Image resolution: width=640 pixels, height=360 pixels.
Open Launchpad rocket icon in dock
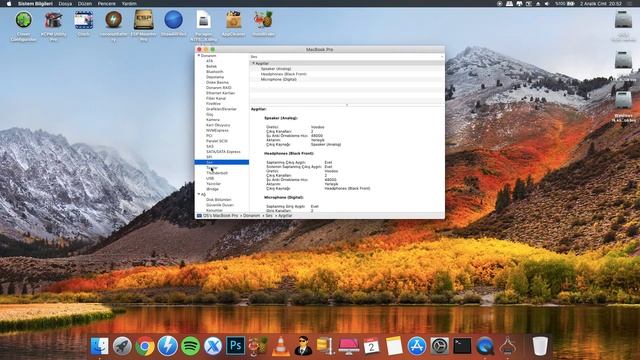tap(122, 346)
